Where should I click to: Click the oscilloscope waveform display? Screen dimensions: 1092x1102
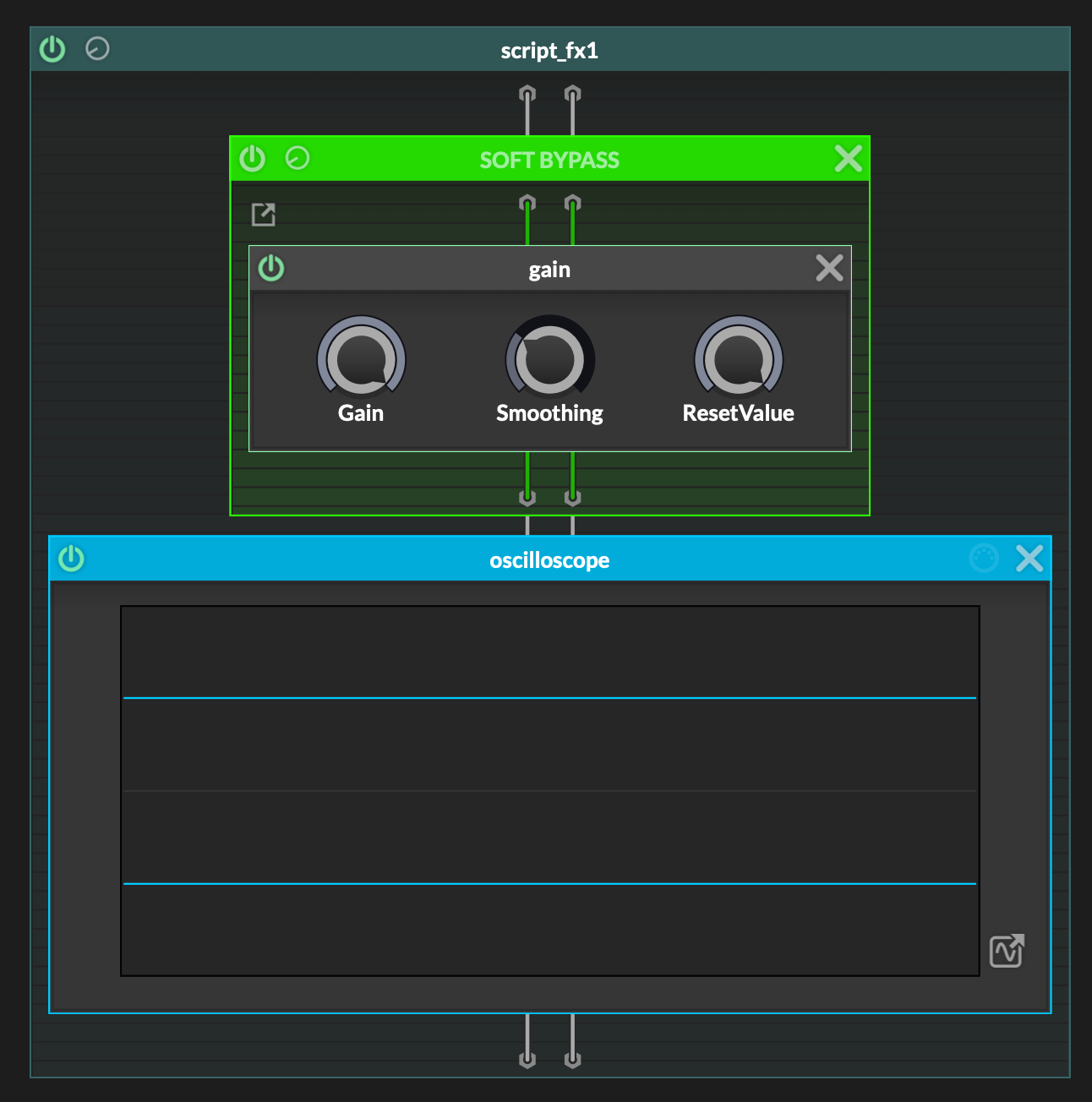550,791
